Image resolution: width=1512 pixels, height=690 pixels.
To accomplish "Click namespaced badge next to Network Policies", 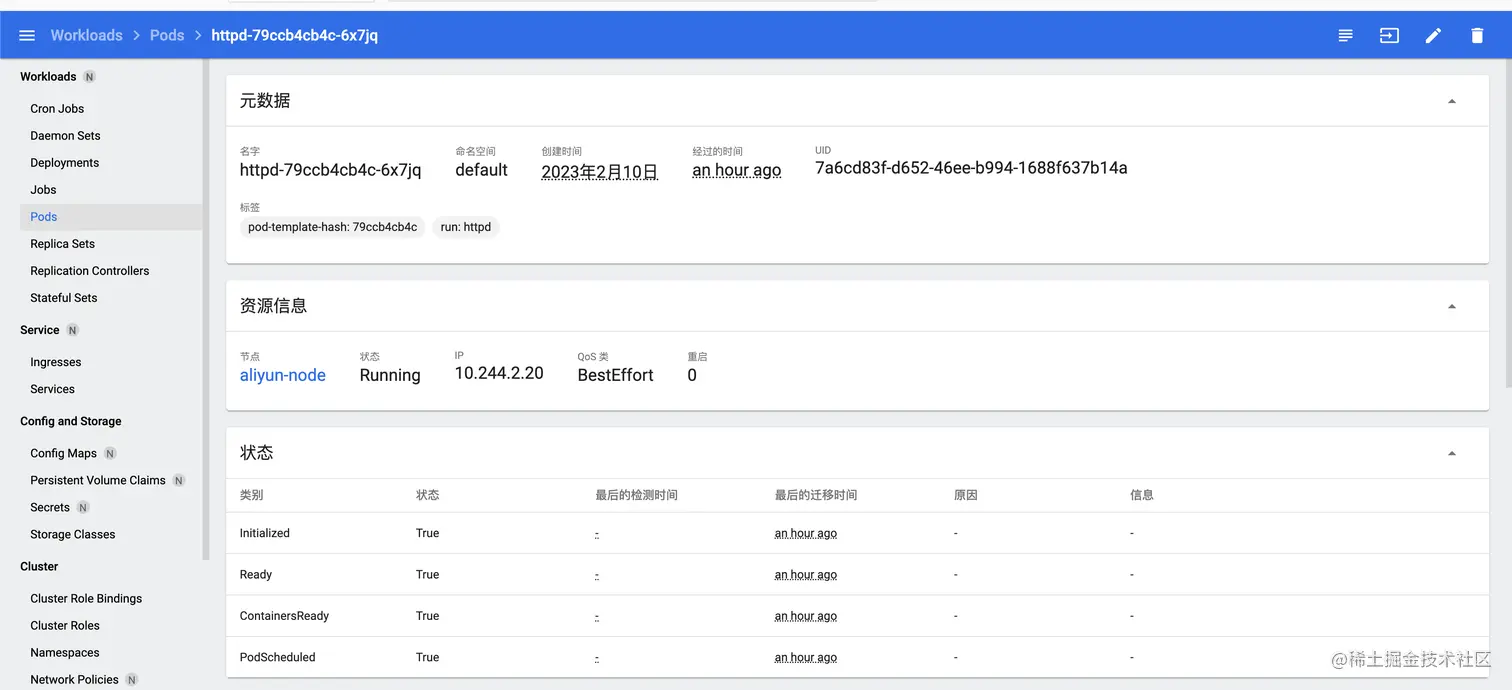I will pyautogui.click(x=132, y=679).
